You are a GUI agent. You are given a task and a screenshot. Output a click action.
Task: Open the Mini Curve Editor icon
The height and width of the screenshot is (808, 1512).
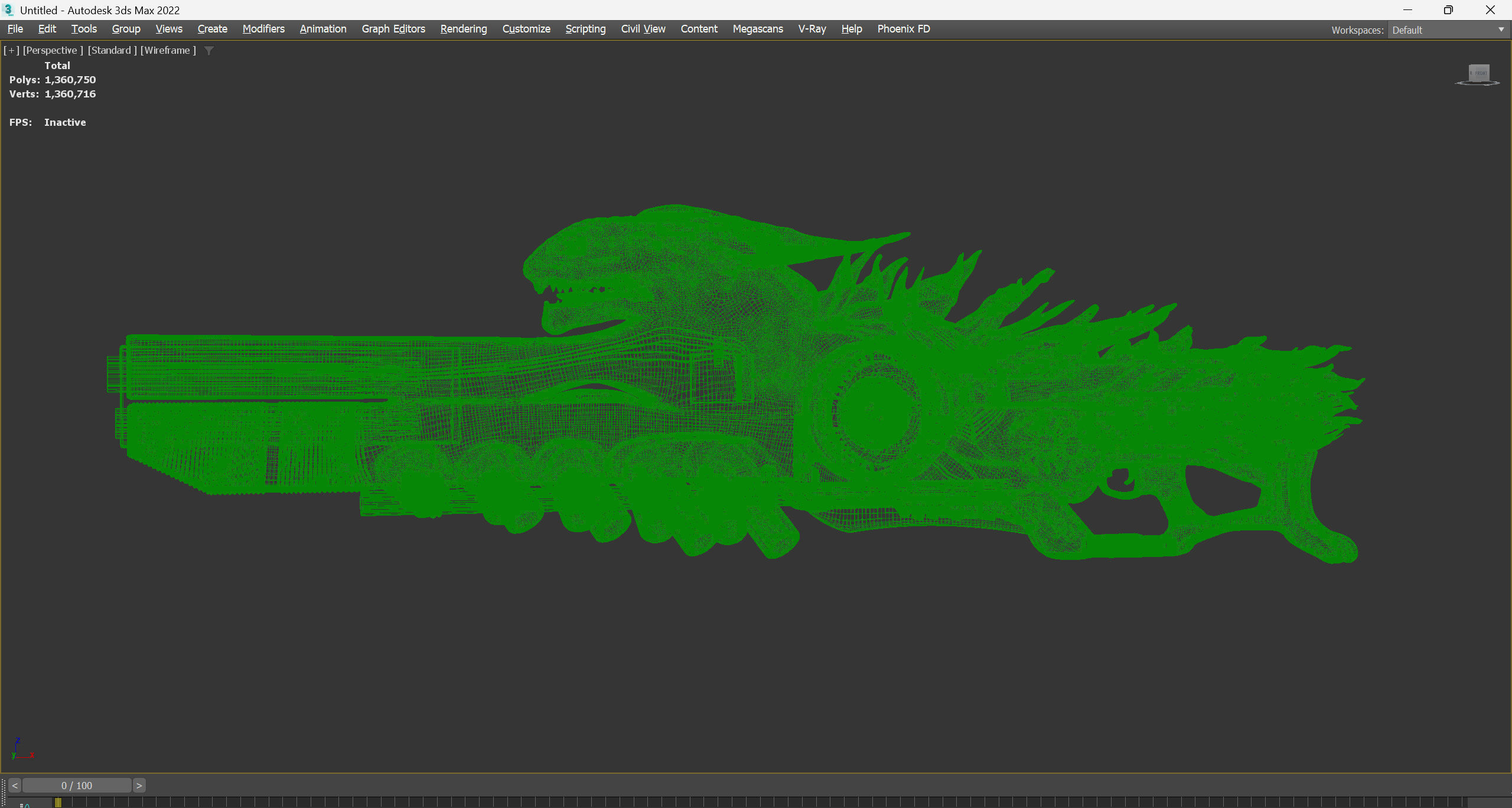tap(25, 804)
